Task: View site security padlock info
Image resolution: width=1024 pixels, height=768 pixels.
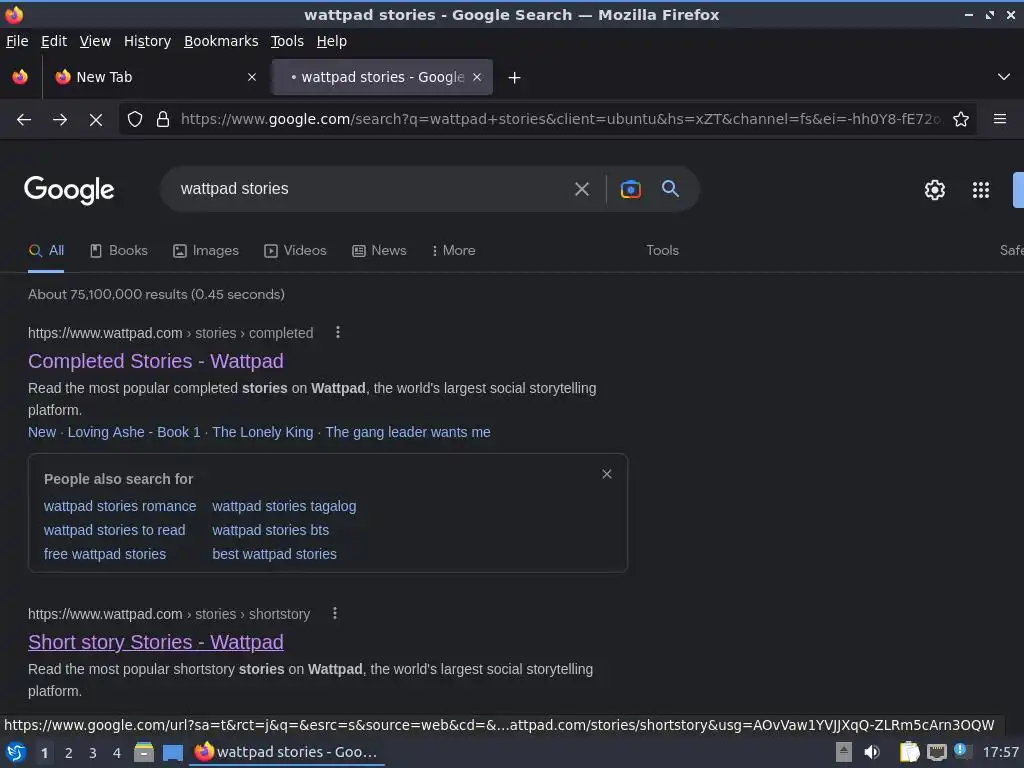Action: click(163, 120)
